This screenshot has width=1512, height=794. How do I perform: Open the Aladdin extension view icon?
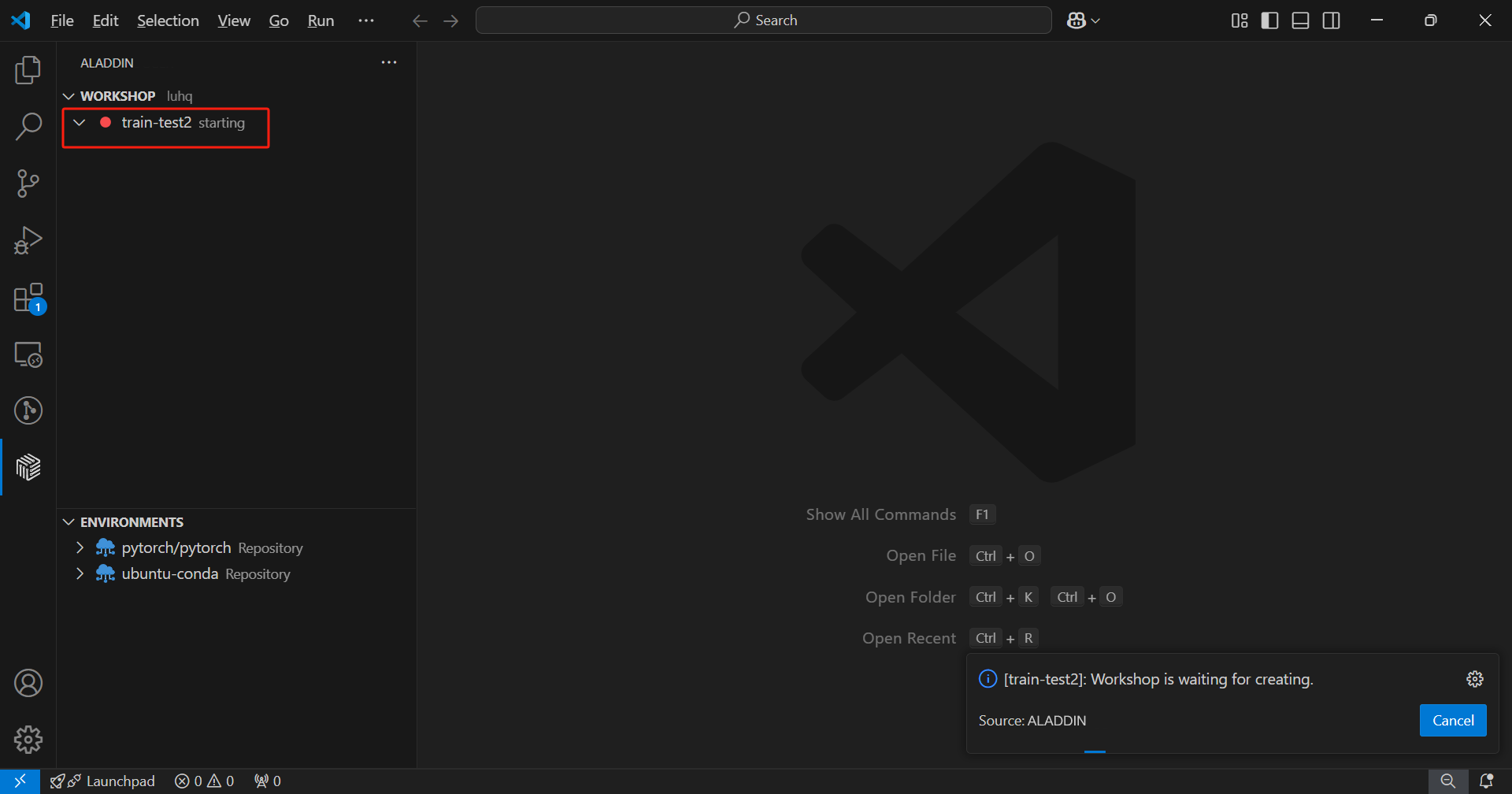28,467
